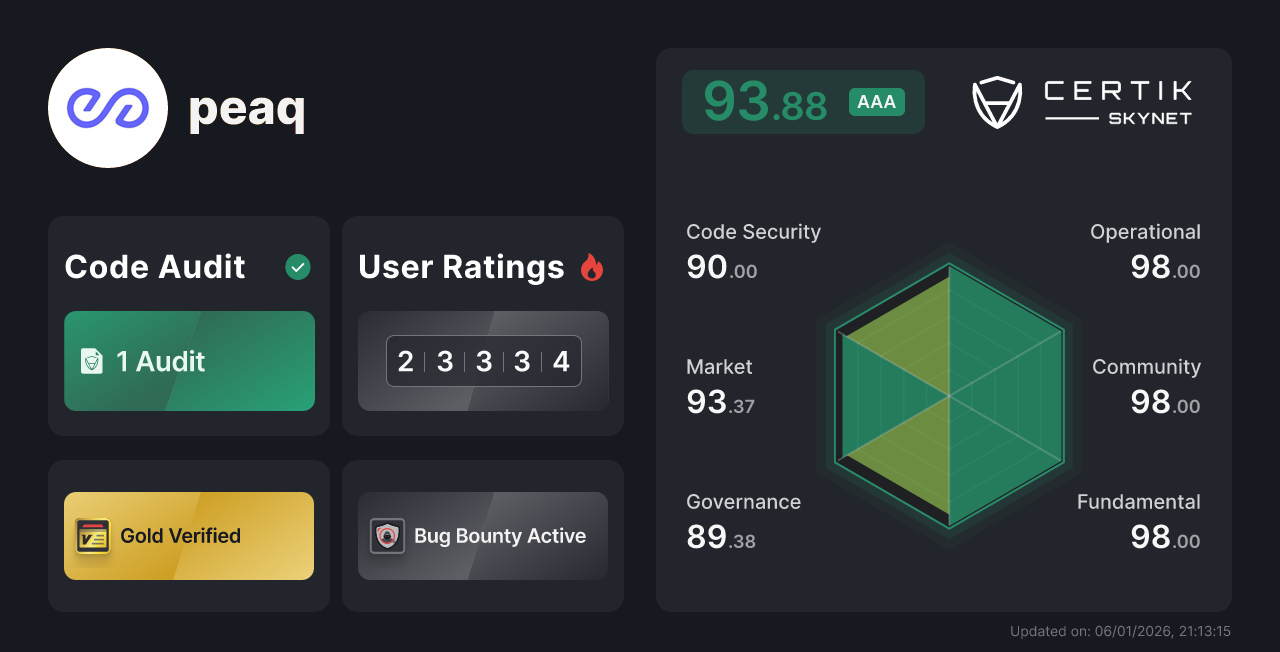The image size is (1280, 652).
Task: Click the AAA rating badge
Action: tap(876, 101)
